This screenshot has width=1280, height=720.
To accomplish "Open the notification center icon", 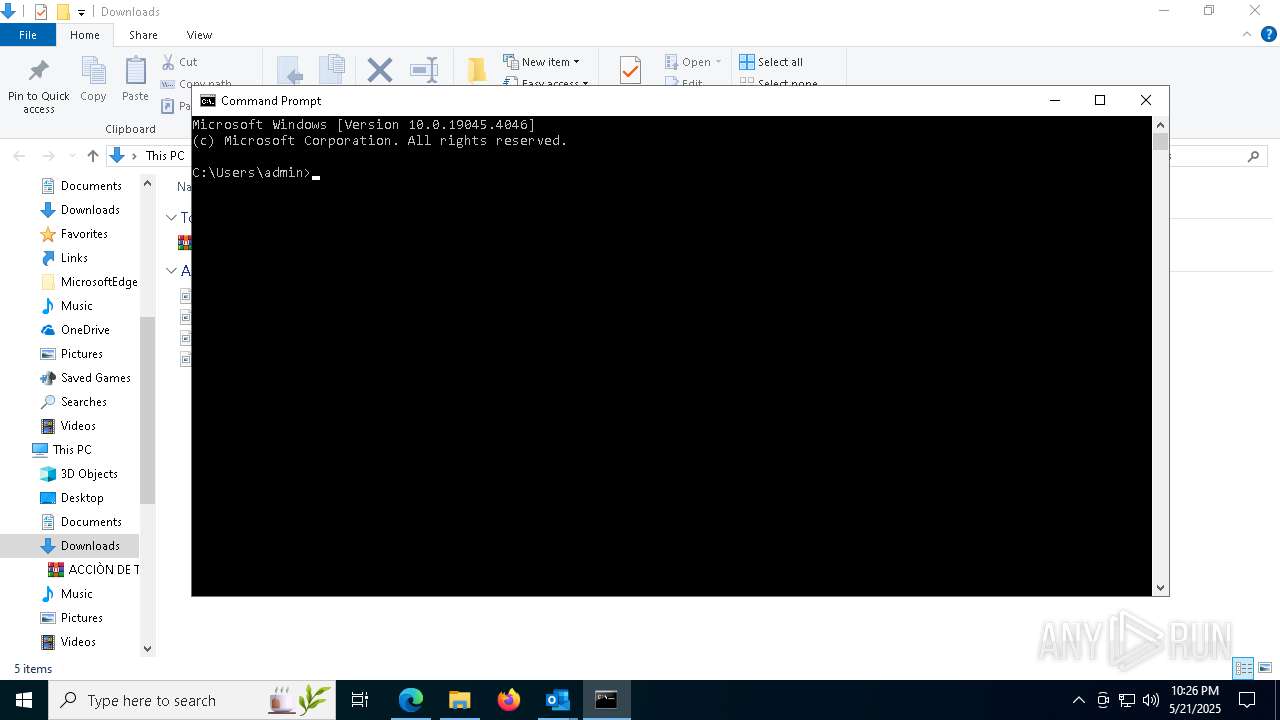I will click(x=1247, y=700).
